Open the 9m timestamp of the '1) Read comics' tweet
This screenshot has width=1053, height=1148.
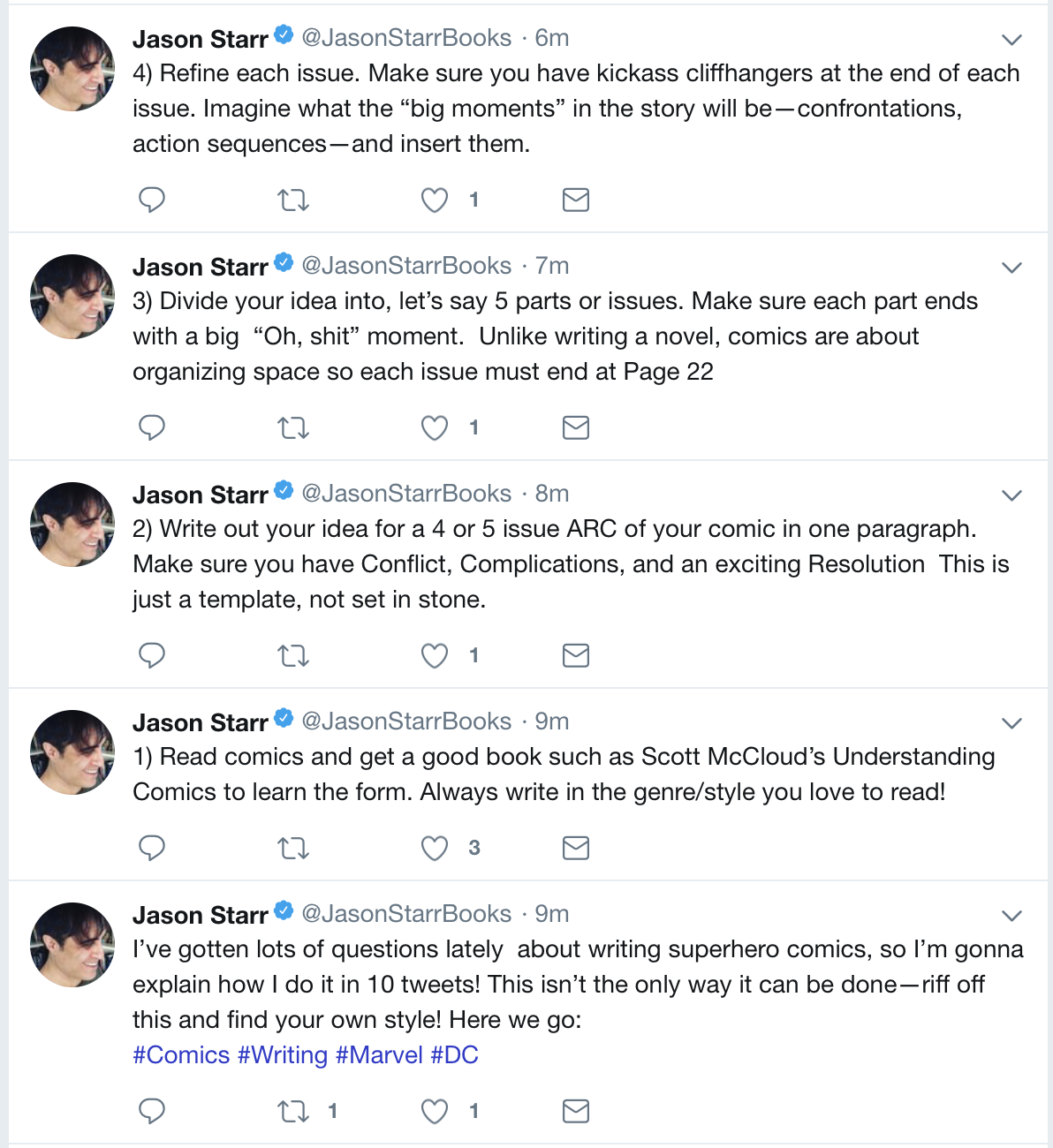coord(552,721)
